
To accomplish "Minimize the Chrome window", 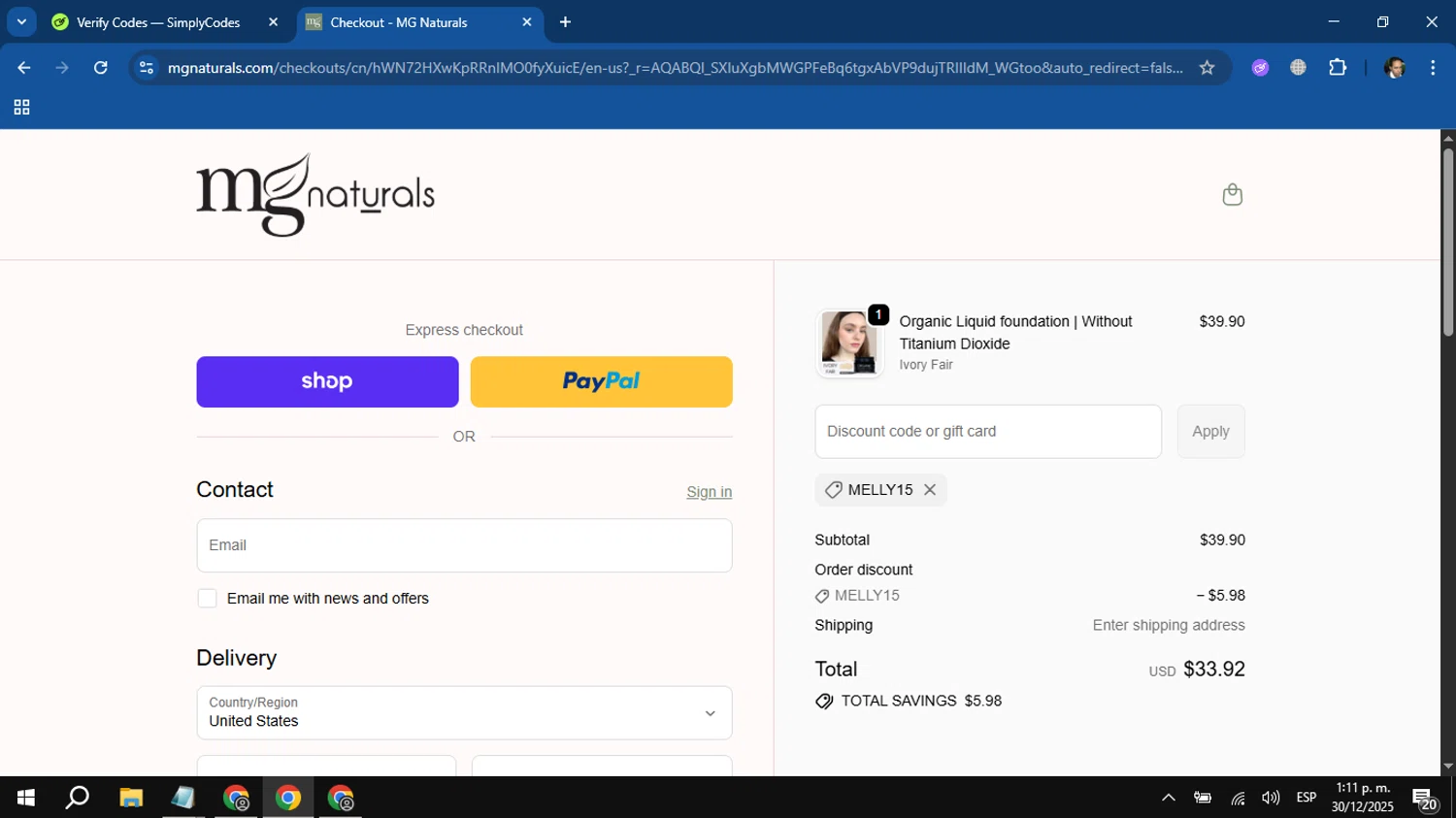I will click(1334, 22).
